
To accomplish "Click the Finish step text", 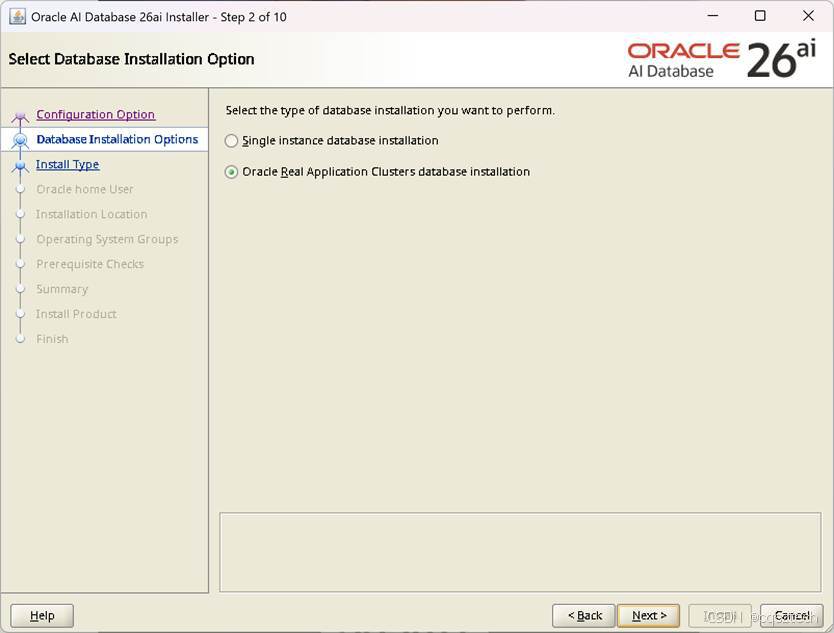I will [52, 339].
